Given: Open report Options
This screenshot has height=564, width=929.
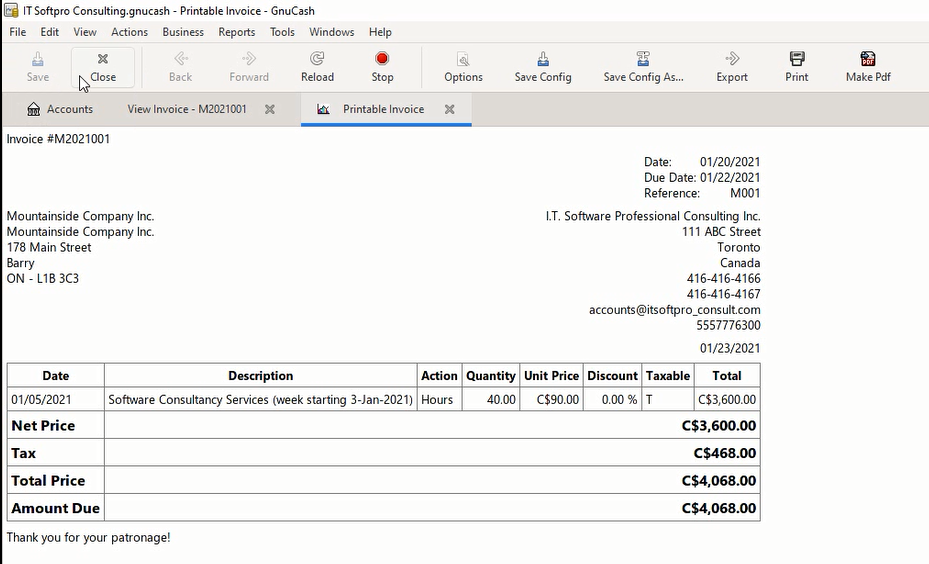Looking at the screenshot, I should [463, 66].
